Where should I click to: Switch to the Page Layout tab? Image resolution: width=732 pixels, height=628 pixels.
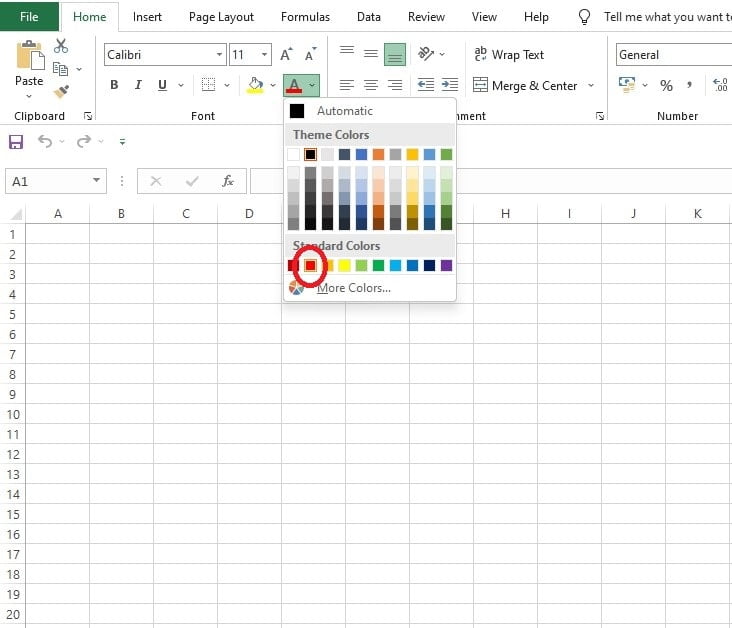coord(221,17)
